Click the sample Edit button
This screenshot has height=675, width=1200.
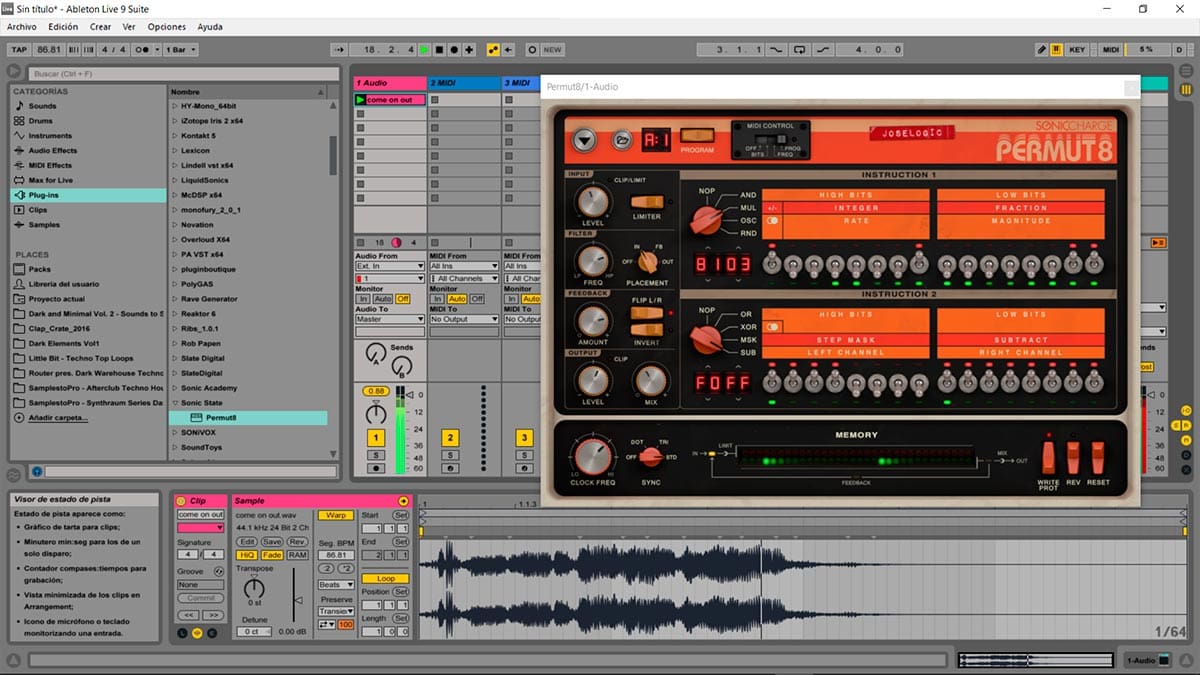point(247,541)
